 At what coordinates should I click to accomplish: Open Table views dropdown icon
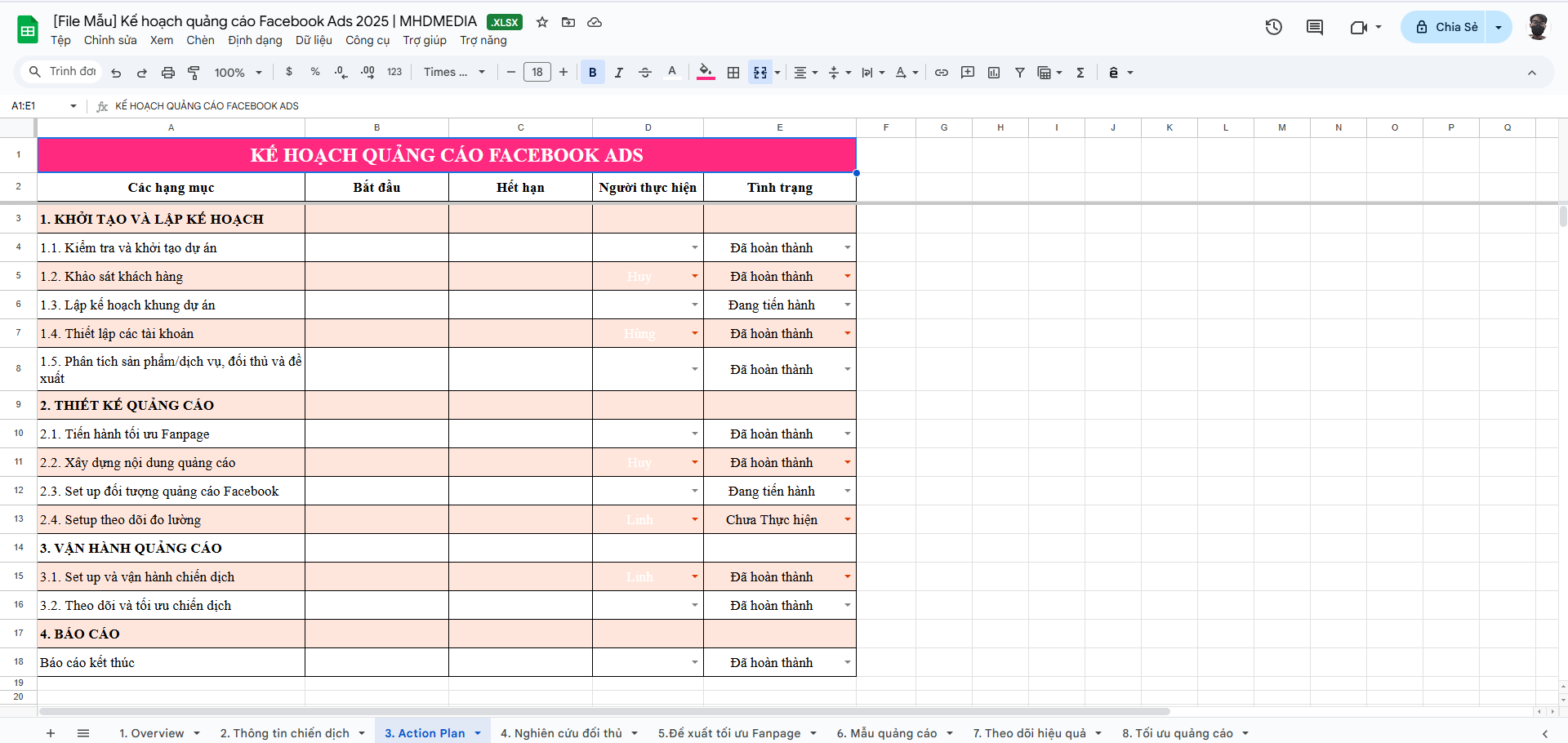[x=1049, y=73]
